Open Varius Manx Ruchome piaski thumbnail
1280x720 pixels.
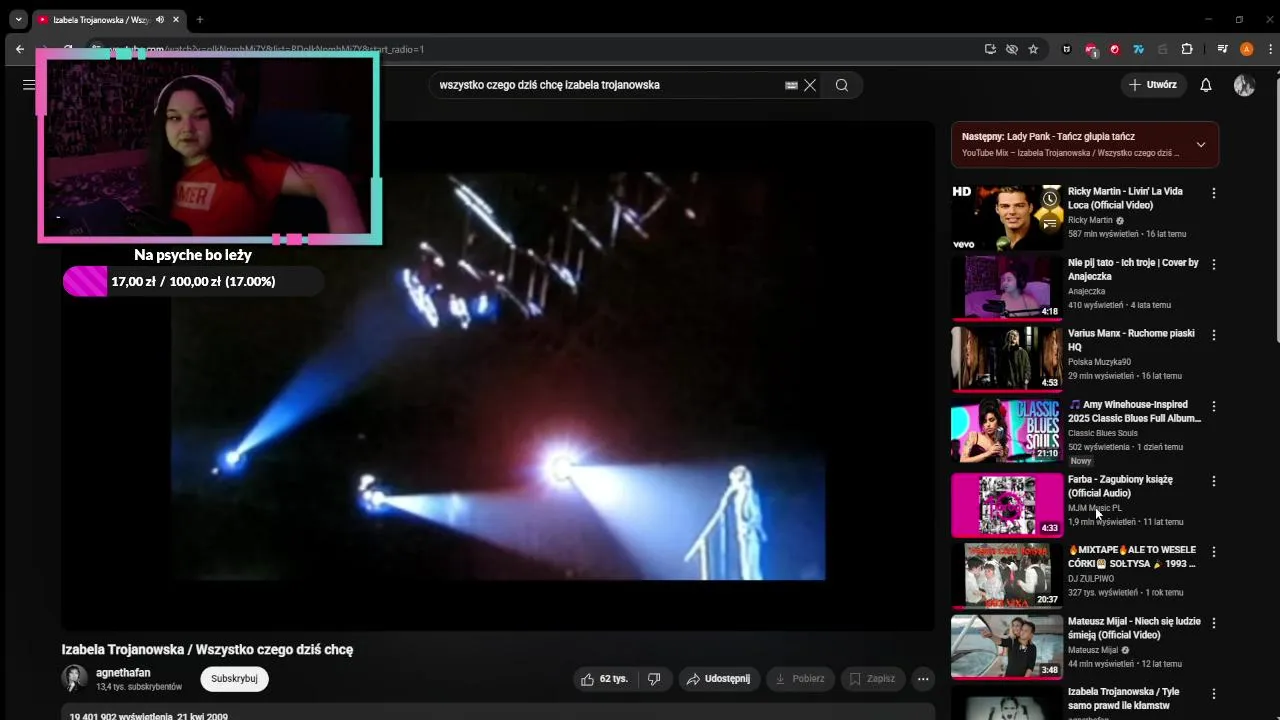click(x=1006, y=359)
